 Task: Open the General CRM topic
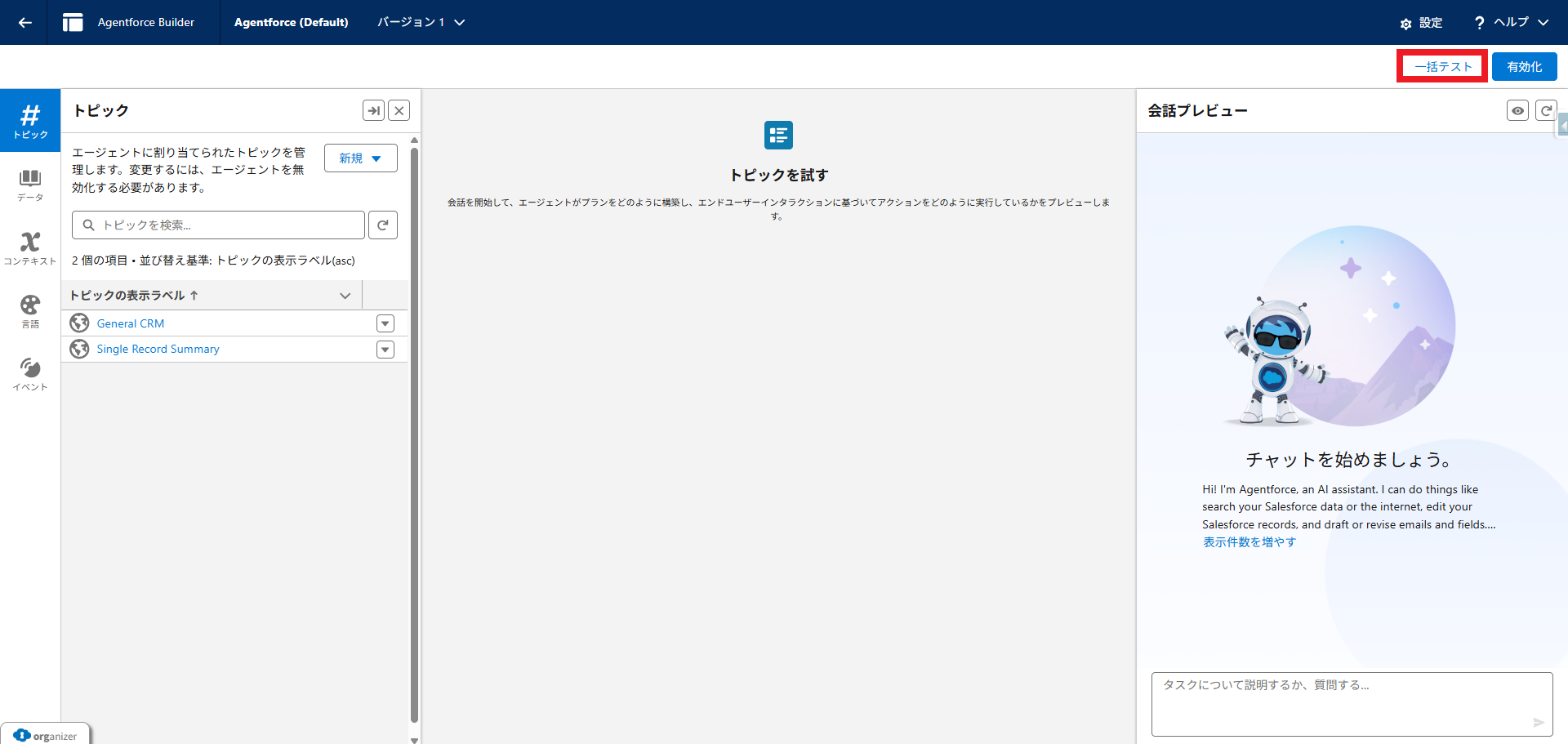pyautogui.click(x=131, y=323)
